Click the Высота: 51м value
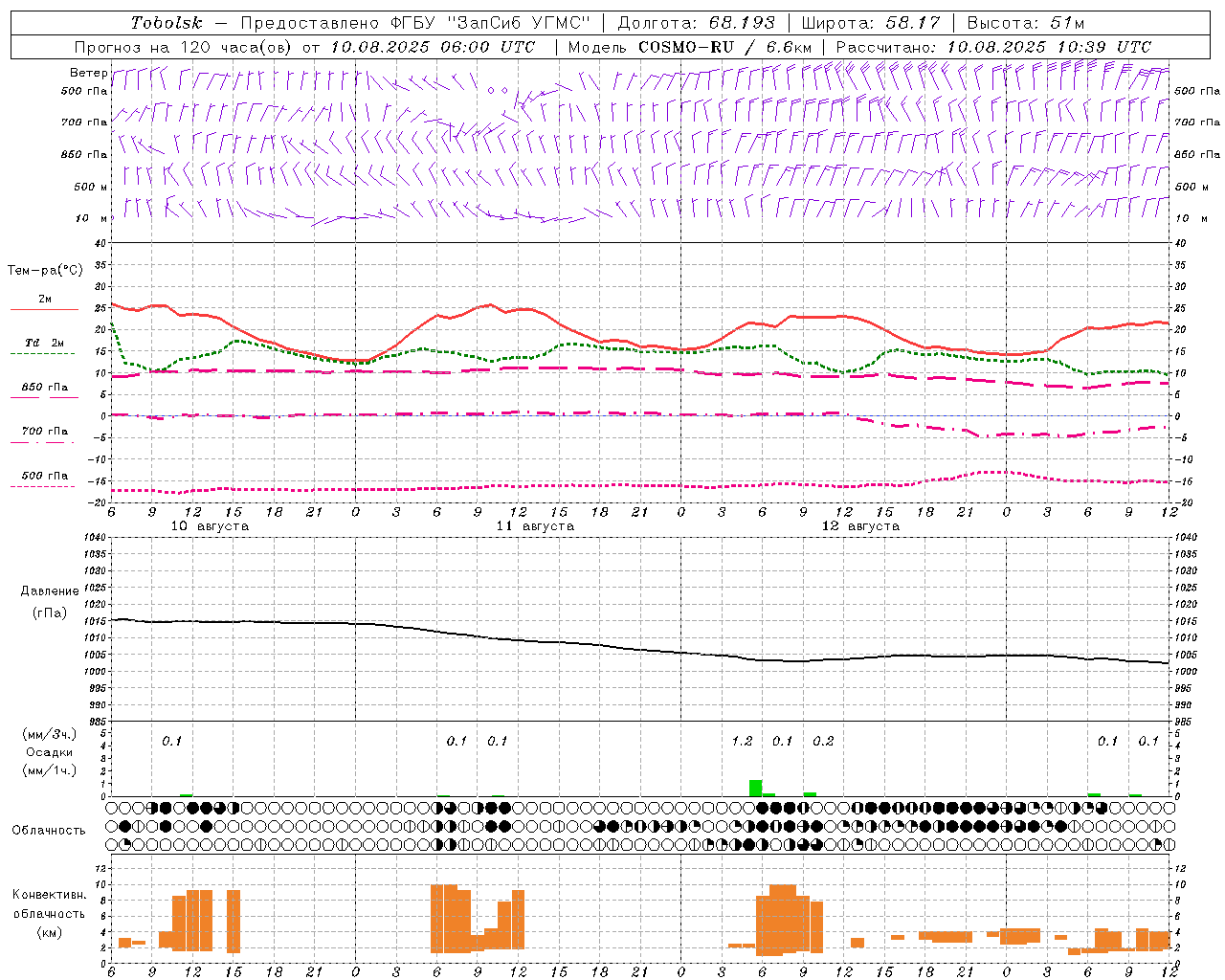Screen dimensions: 1225x980 tap(1025, 23)
